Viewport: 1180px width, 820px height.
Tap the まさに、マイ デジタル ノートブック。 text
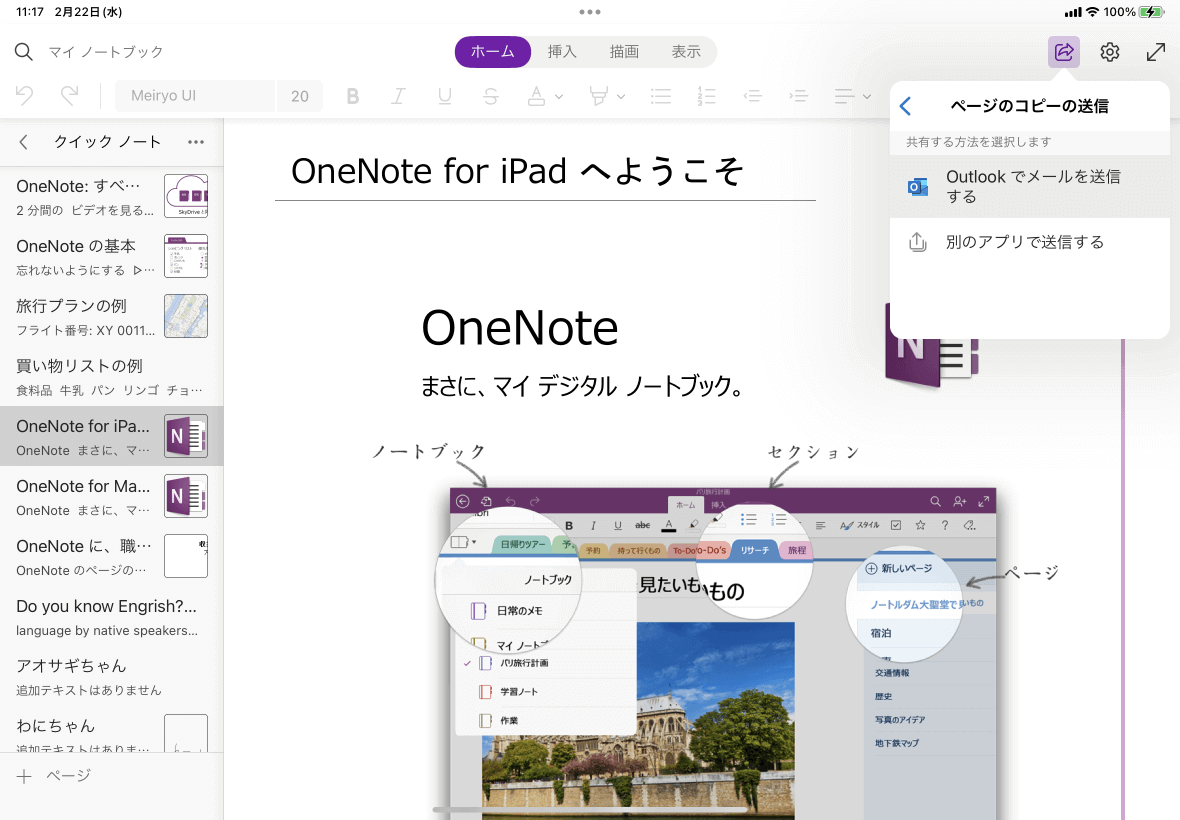[582, 386]
